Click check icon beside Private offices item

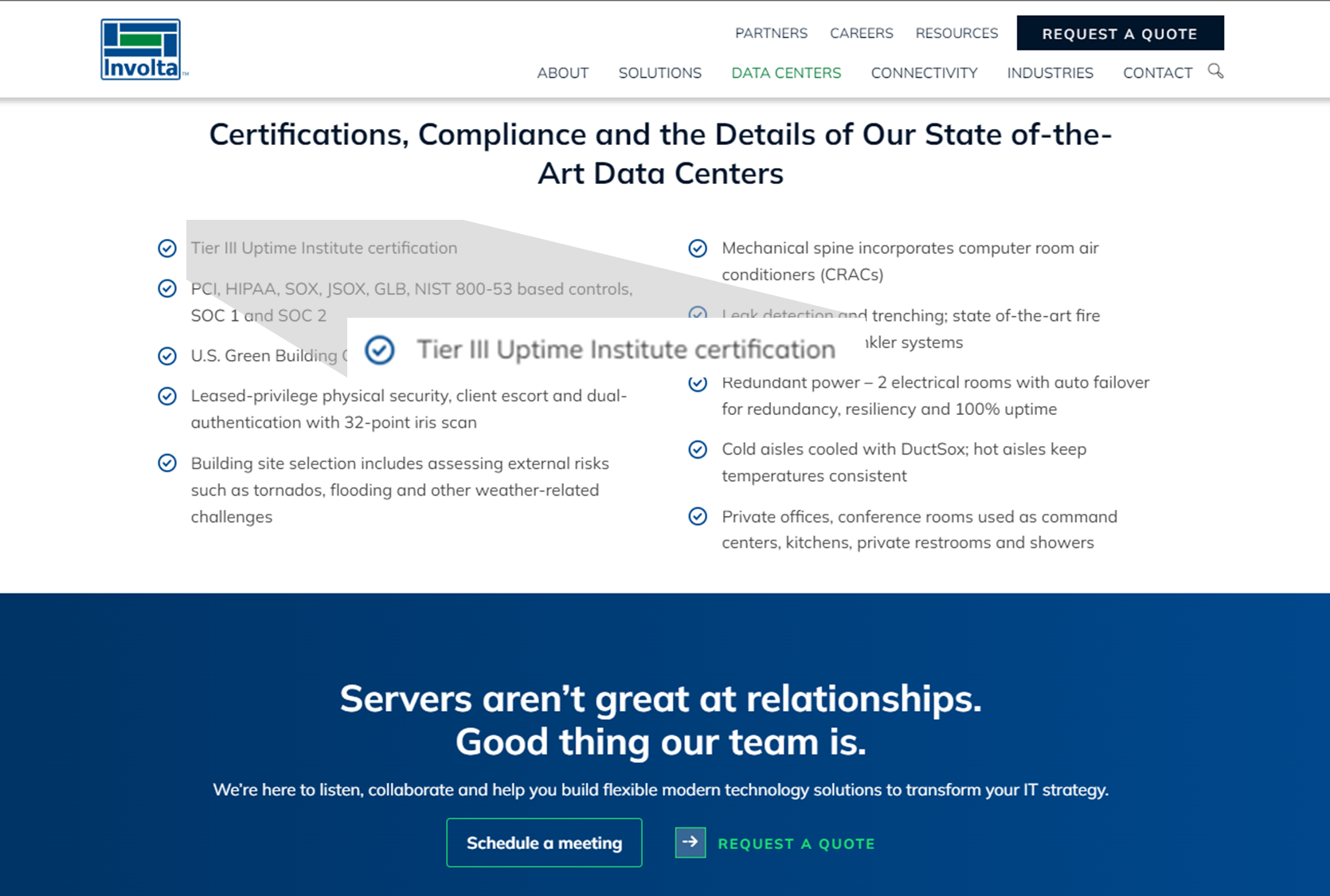(x=698, y=516)
